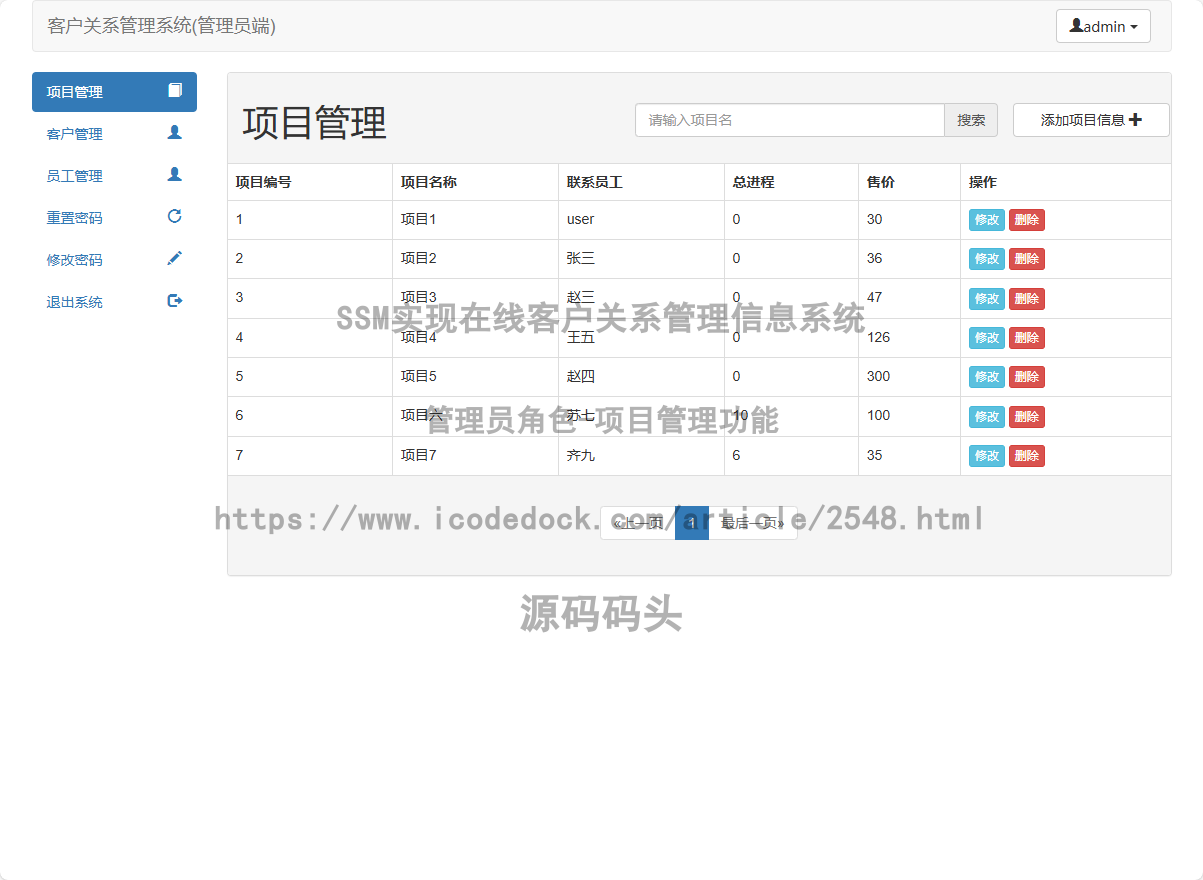Click 修改 for 项目4
The width and height of the screenshot is (1203, 880).
point(986,338)
